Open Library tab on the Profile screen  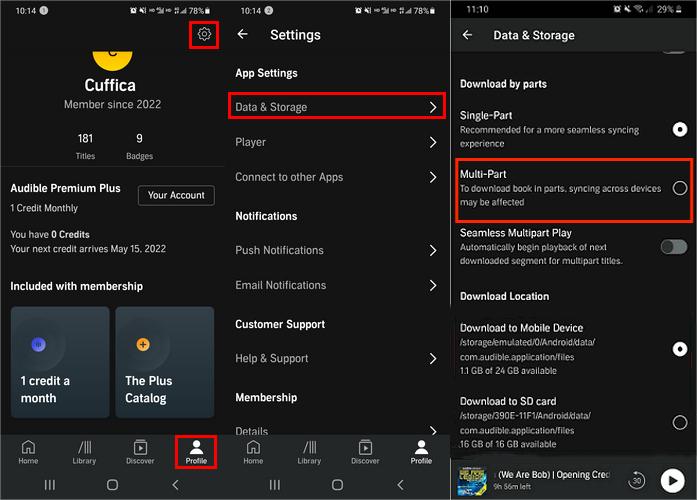pos(84,452)
